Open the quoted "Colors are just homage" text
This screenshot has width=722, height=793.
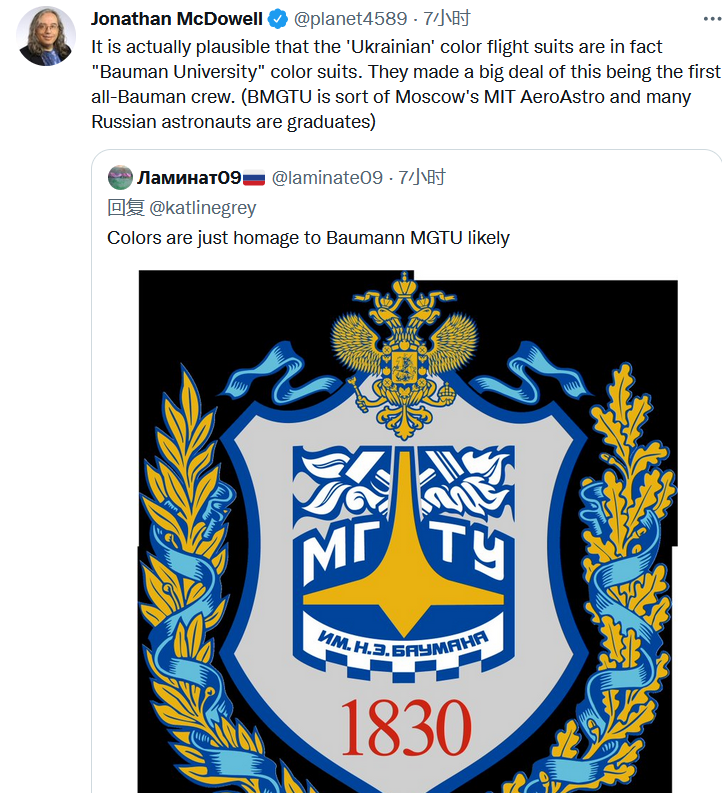tap(308, 238)
